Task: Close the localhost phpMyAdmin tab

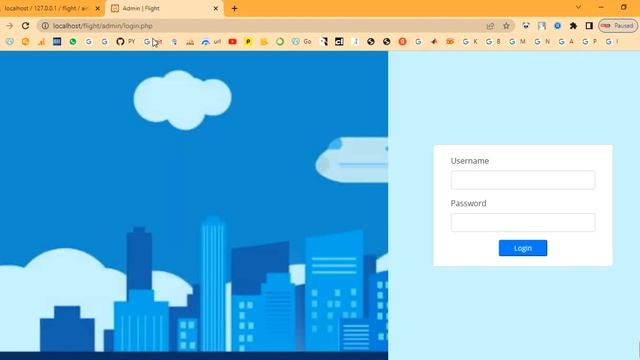Action: 98,8
